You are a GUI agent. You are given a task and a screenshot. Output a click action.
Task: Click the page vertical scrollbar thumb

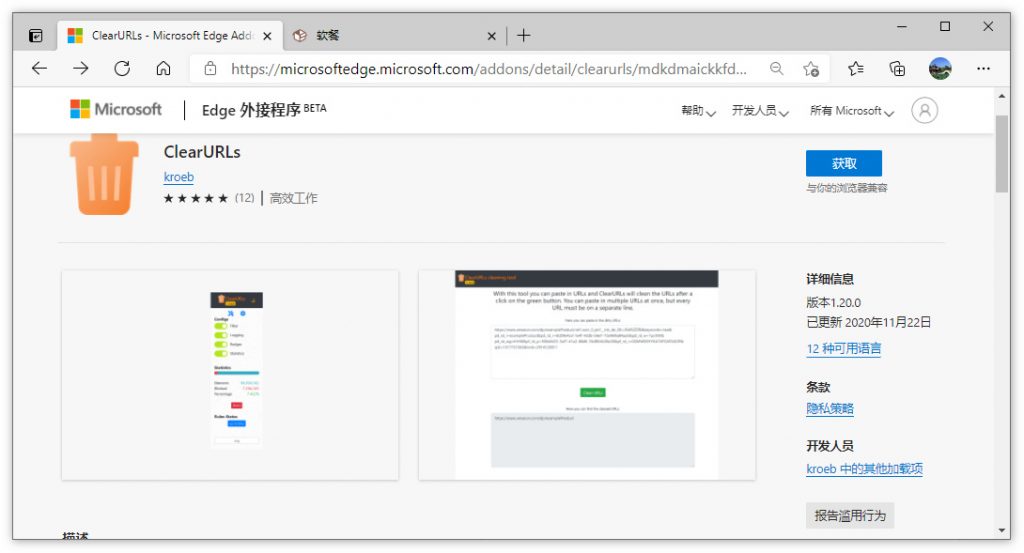[1002, 155]
